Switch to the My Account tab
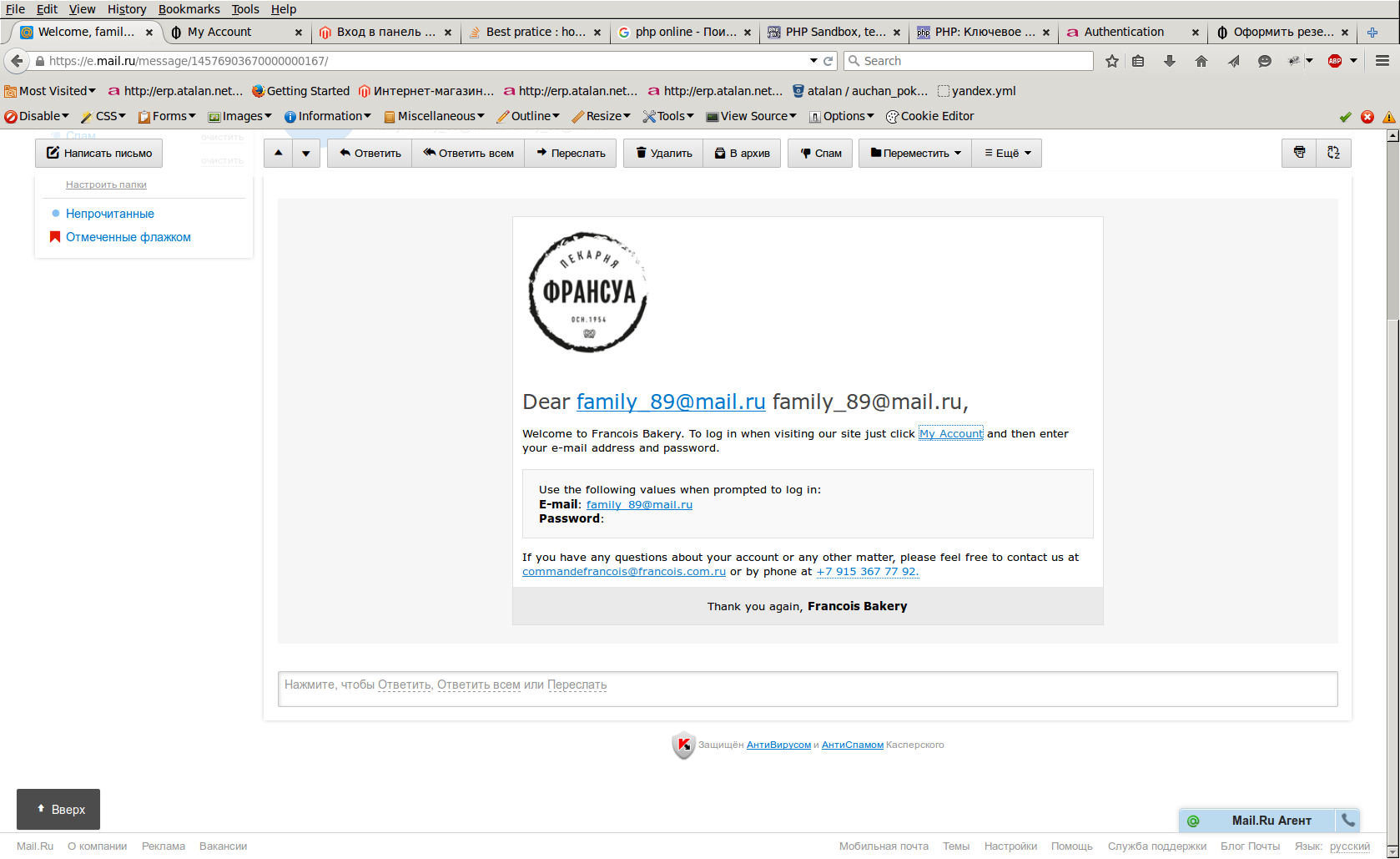The image size is (1400, 859). click(236, 32)
